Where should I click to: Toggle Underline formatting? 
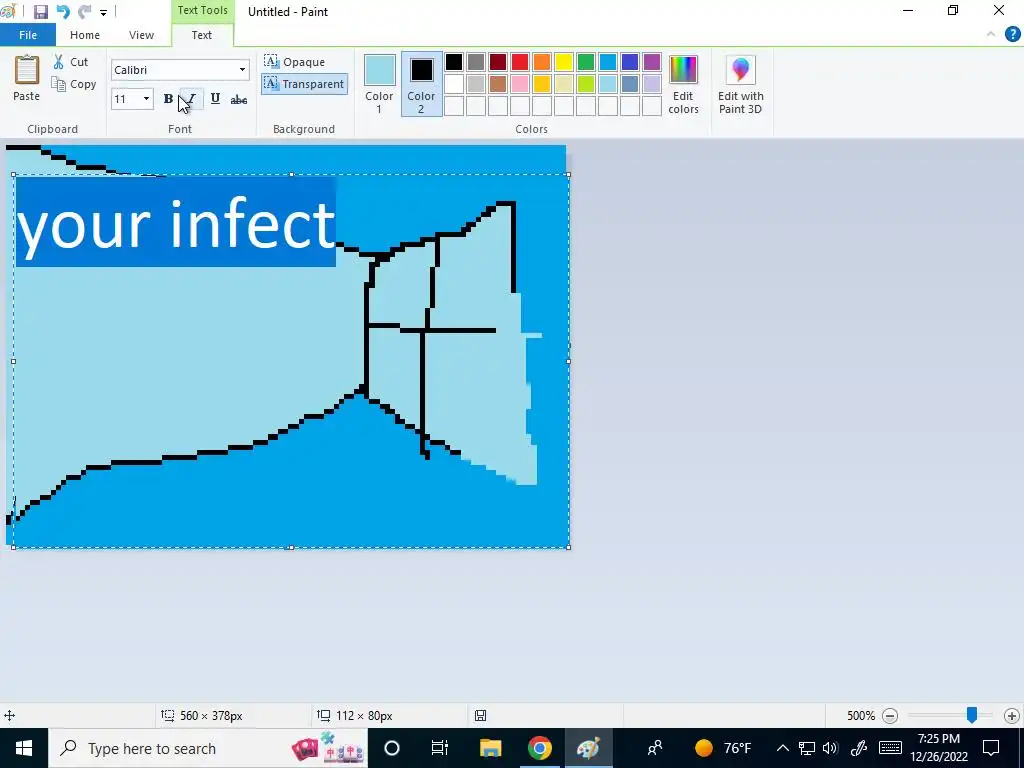coord(216,99)
